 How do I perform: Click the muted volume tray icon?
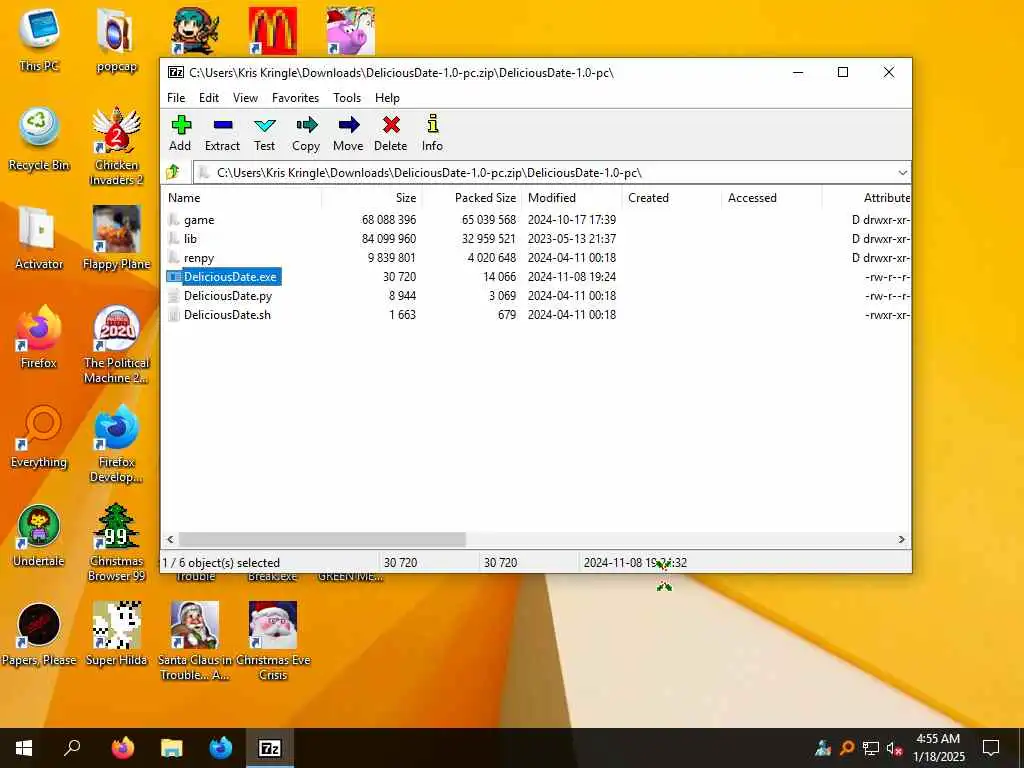pos(894,748)
